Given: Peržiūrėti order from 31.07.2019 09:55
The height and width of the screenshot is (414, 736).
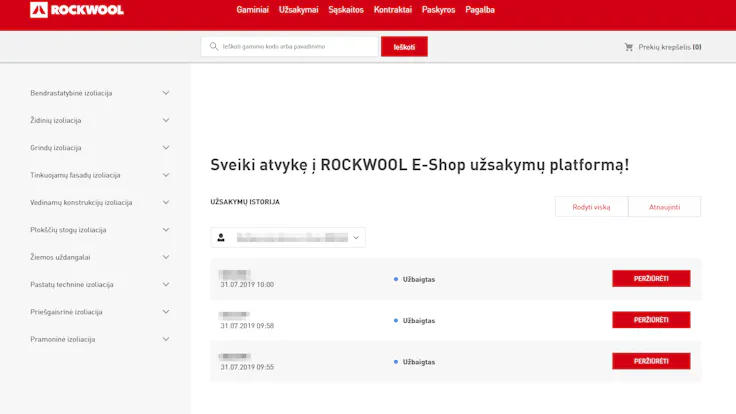Looking at the screenshot, I should (x=651, y=361).
